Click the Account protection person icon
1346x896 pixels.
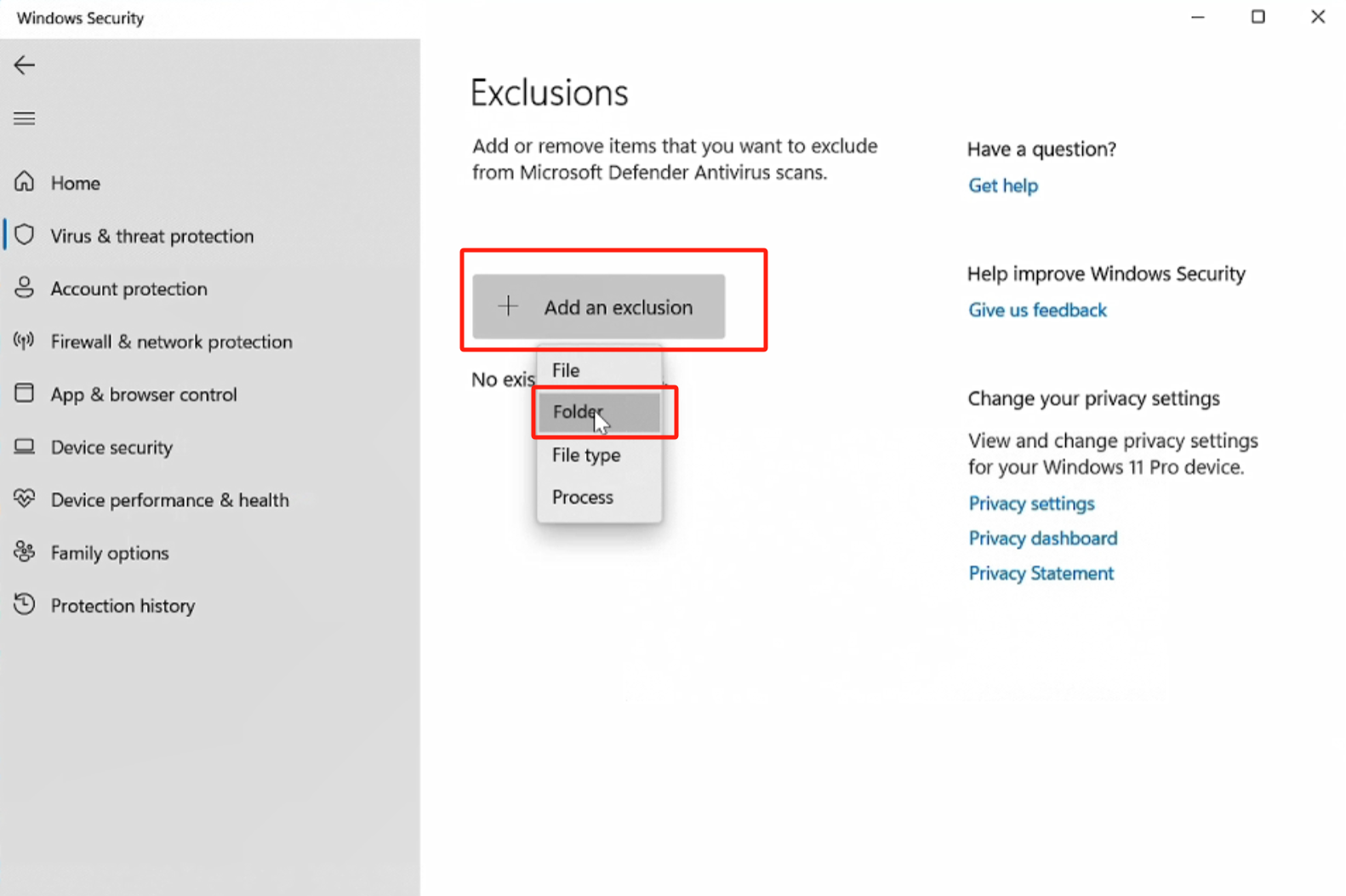click(x=25, y=288)
